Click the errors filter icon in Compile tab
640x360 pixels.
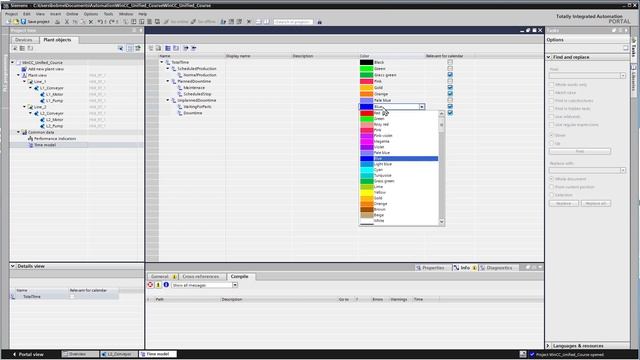click(x=150, y=285)
